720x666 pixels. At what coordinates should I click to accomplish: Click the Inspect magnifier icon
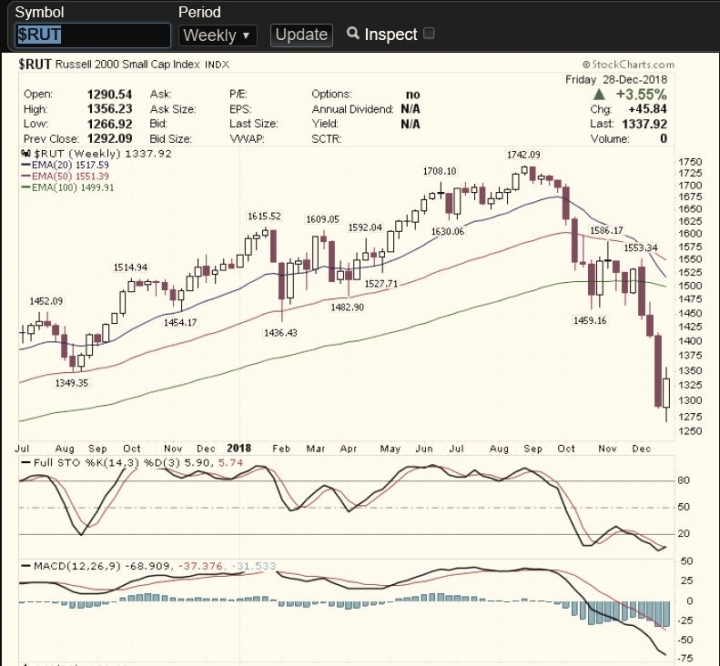click(353, 33)
